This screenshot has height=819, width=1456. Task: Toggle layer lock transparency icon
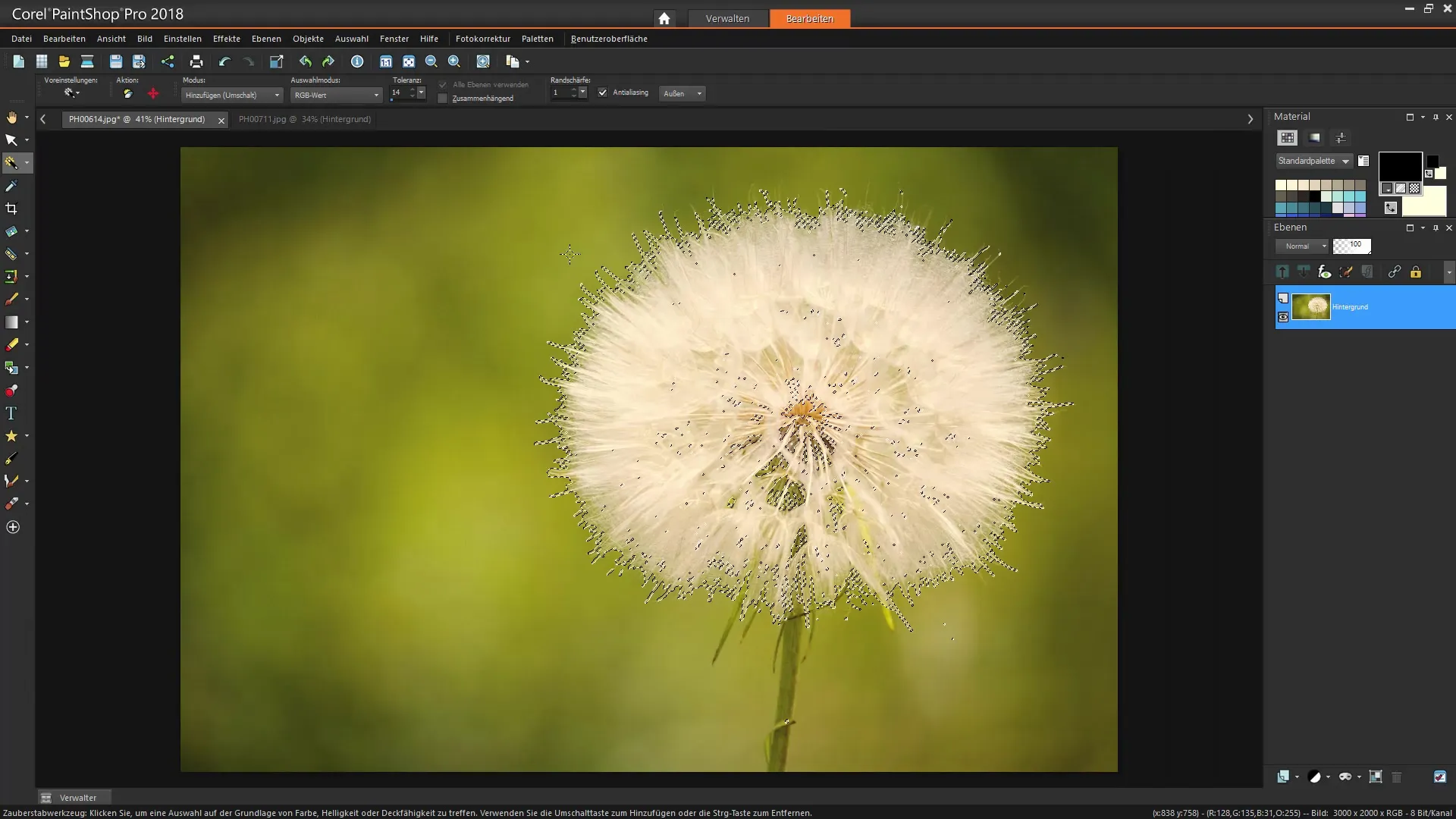click(1416, 272)
